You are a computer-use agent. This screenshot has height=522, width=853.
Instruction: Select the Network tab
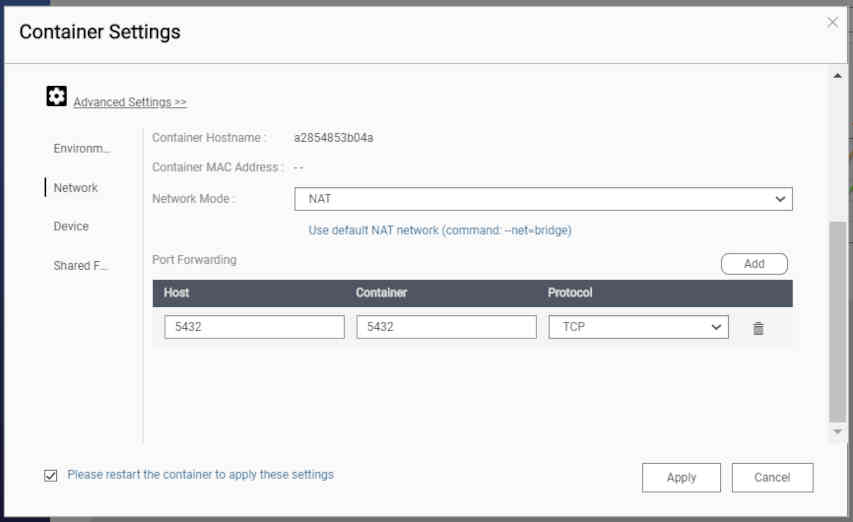[76, 188]
